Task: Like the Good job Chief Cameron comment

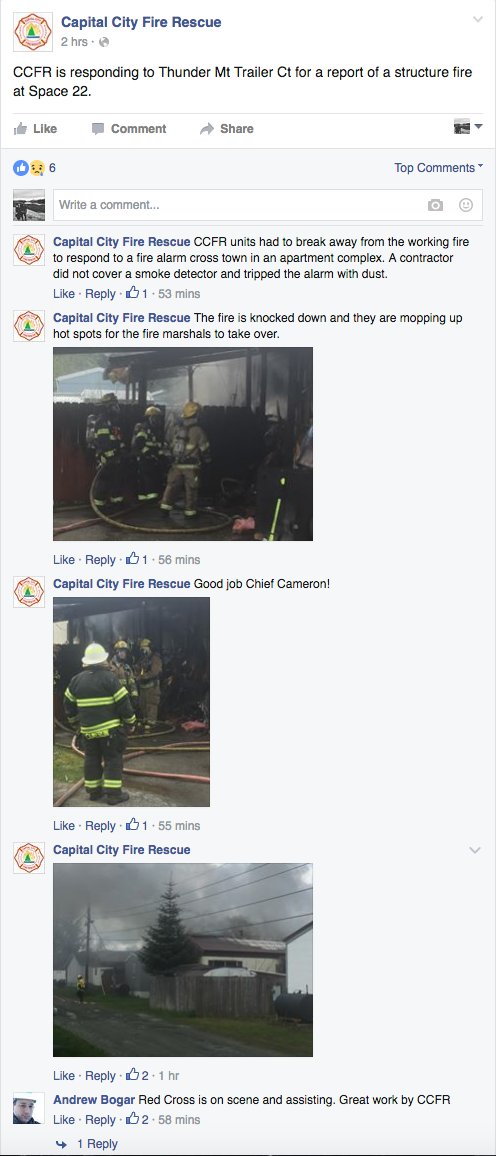Action: pyautogui.click(x=63, y=826)
